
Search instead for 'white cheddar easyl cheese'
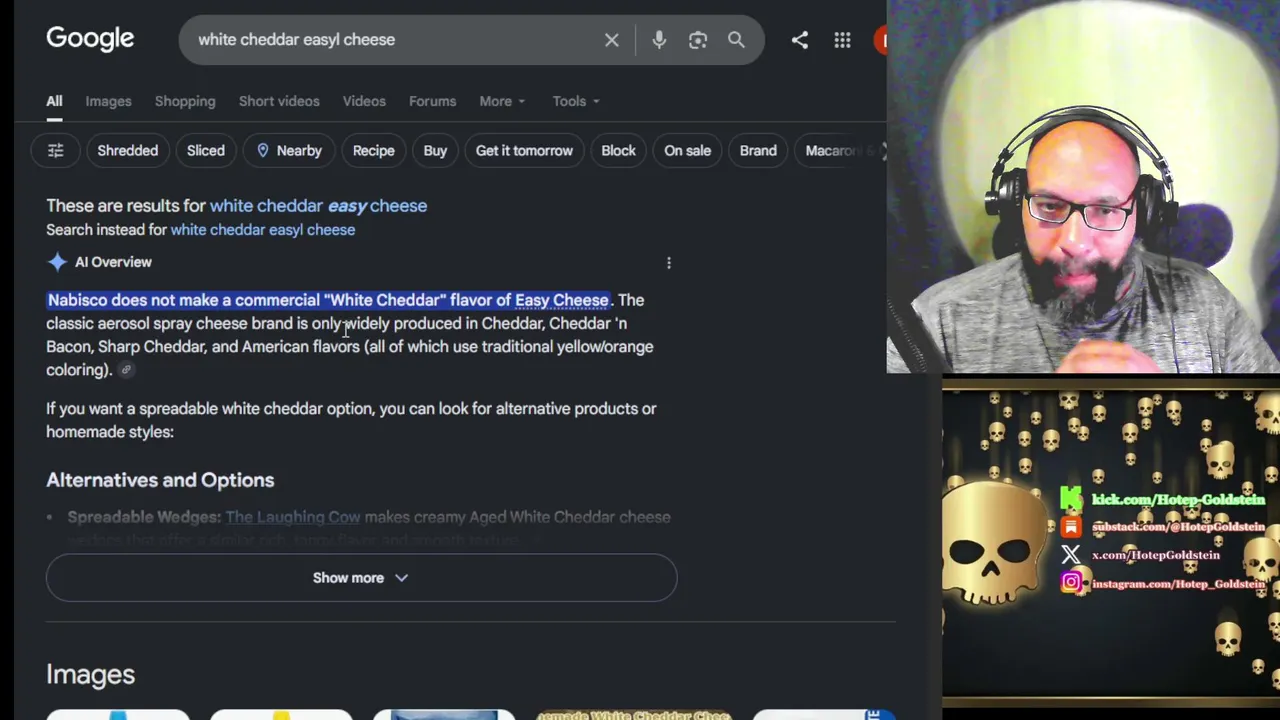tap(263, 230)
